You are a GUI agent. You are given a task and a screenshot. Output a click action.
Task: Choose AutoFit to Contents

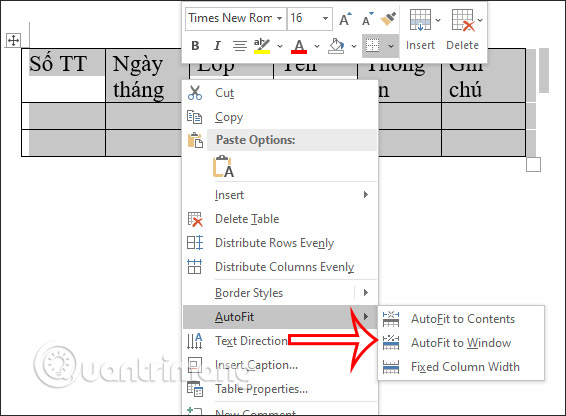click(x=461, y=319)
